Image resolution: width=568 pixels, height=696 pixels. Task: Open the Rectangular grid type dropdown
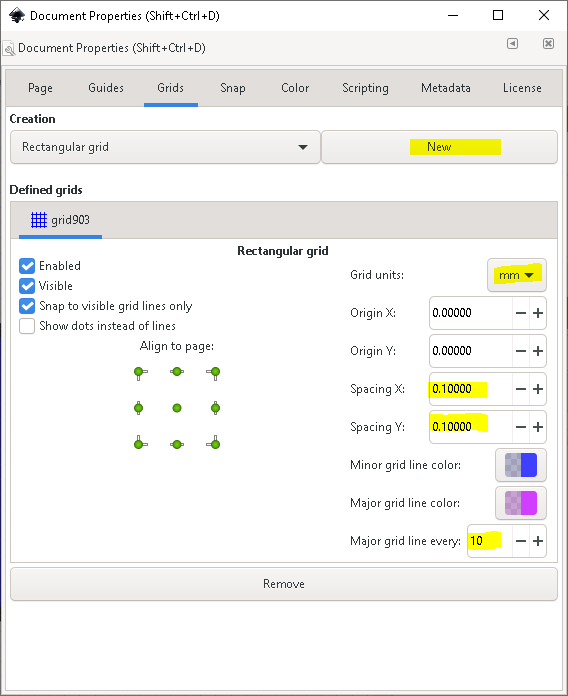[165, 147]
